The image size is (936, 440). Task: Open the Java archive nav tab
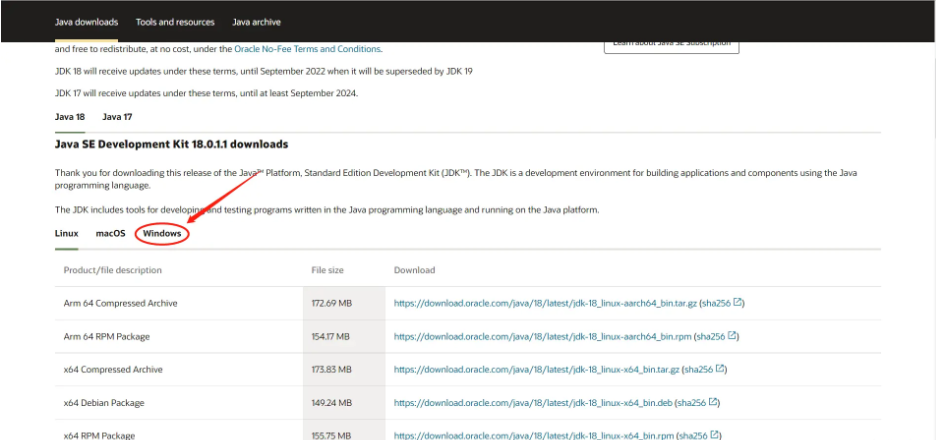click(x=256, y=22)
